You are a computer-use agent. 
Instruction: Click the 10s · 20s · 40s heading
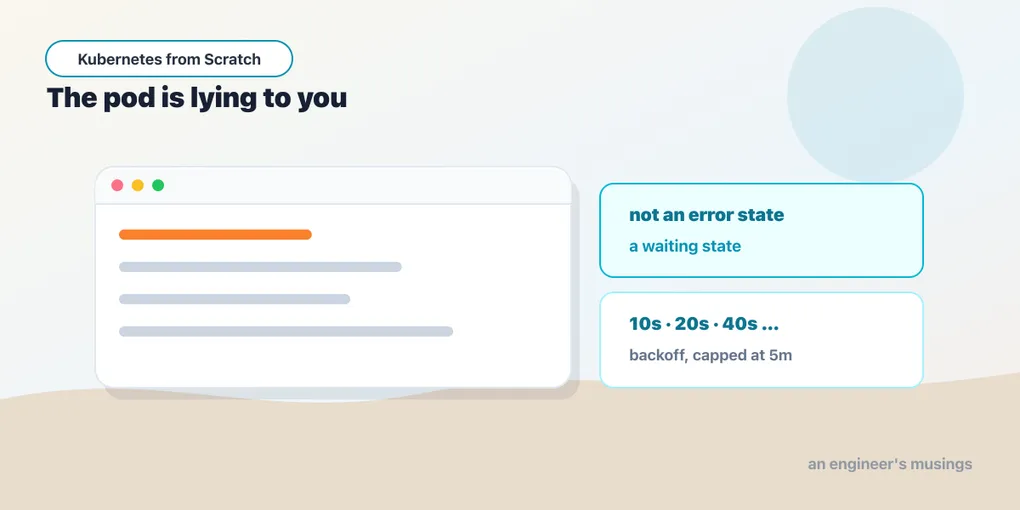(x=704, y=324)
